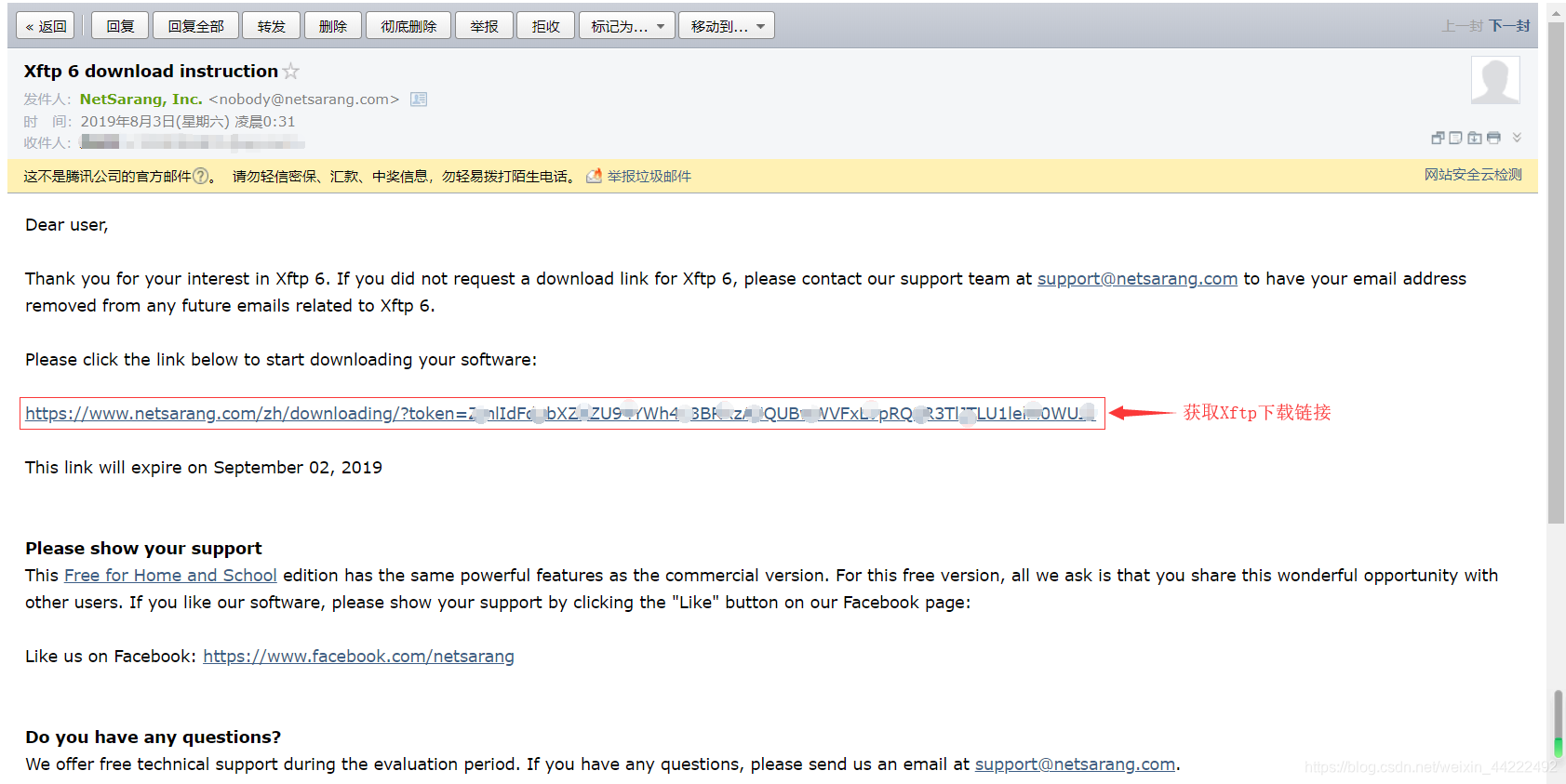Expand header details double-chevron

(1517, 138)
